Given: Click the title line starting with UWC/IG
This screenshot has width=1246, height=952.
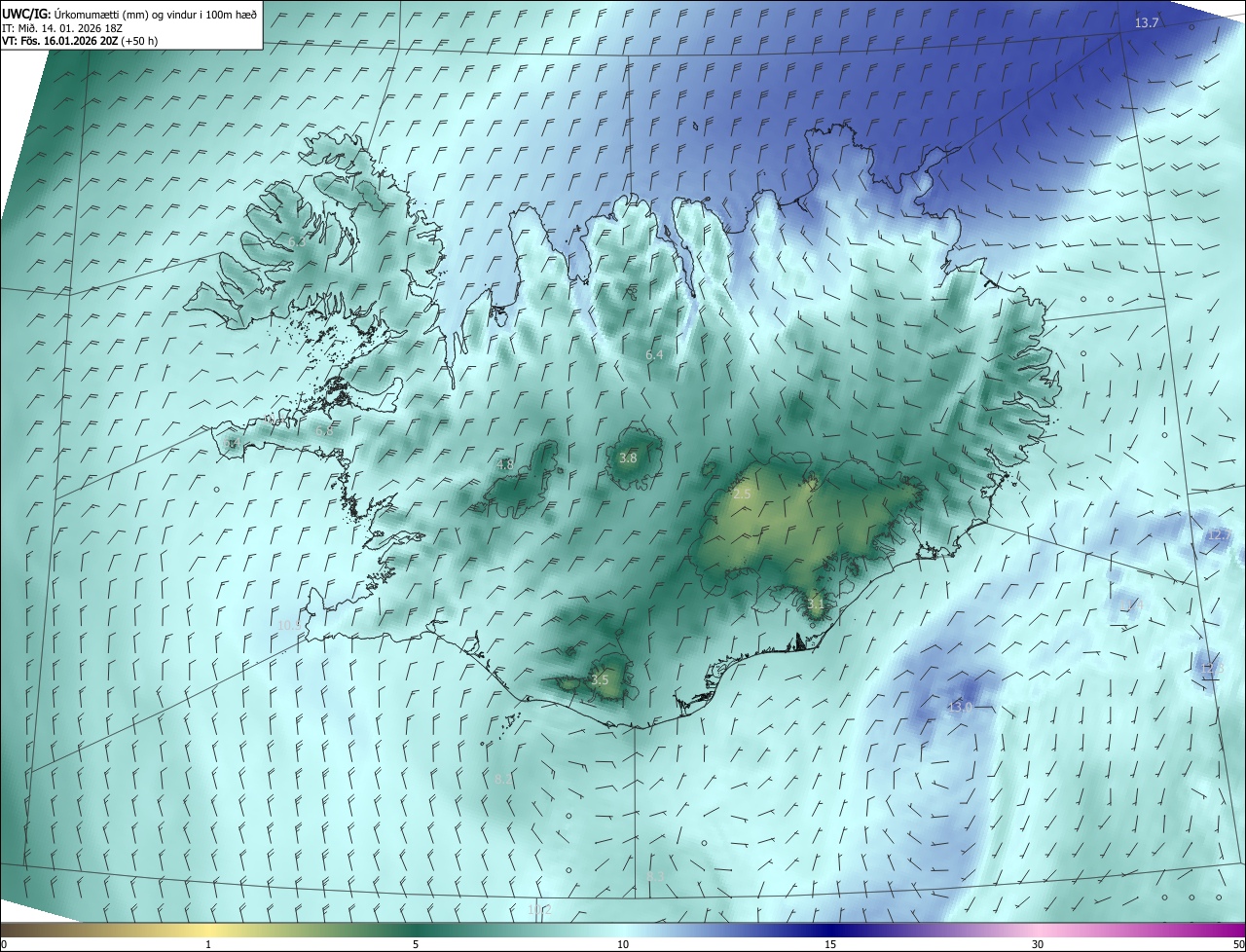Looking at the screenshot, I should coord(129,14).
